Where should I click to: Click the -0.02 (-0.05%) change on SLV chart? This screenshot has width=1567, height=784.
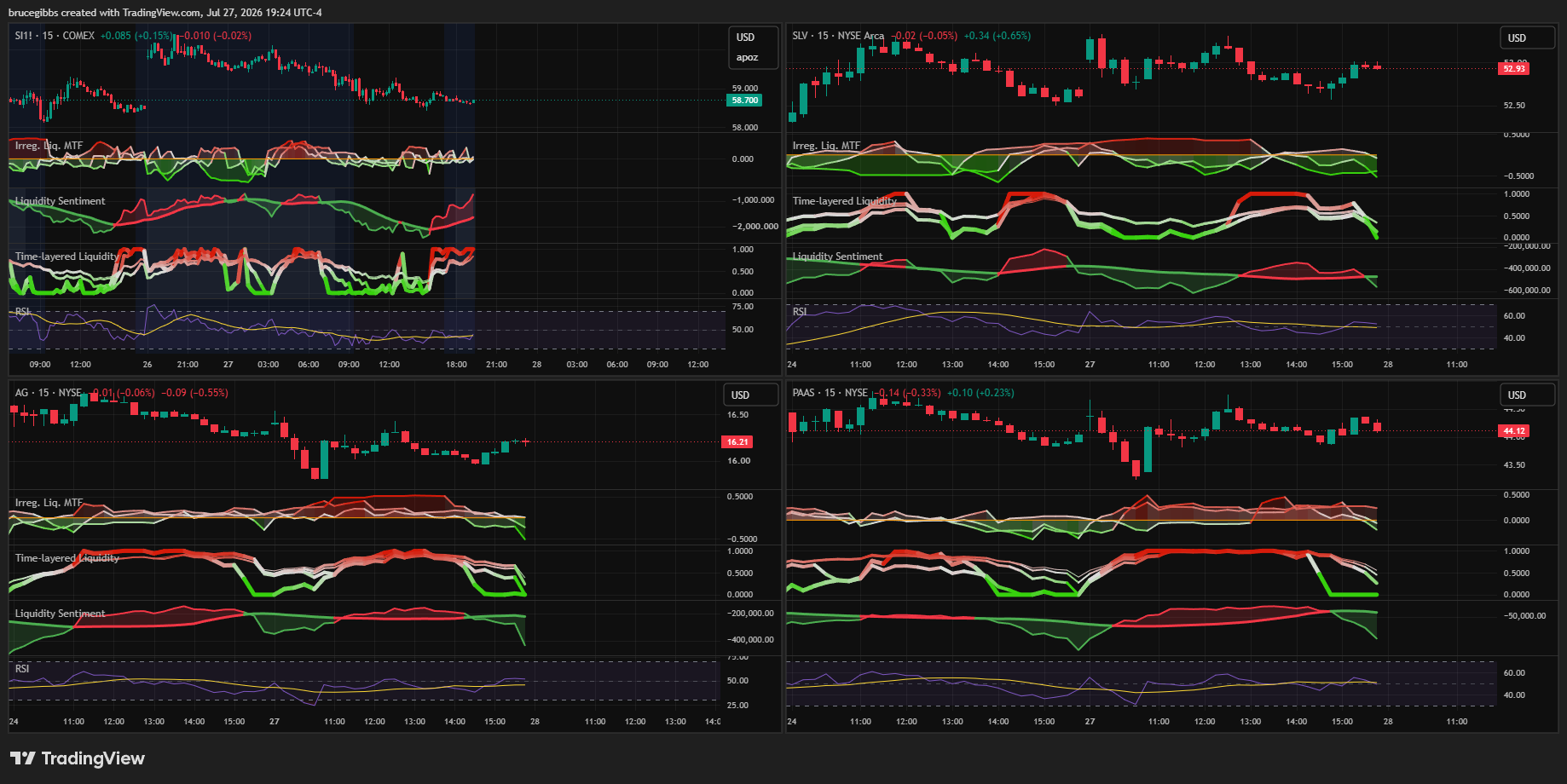[x=924, y=36]
